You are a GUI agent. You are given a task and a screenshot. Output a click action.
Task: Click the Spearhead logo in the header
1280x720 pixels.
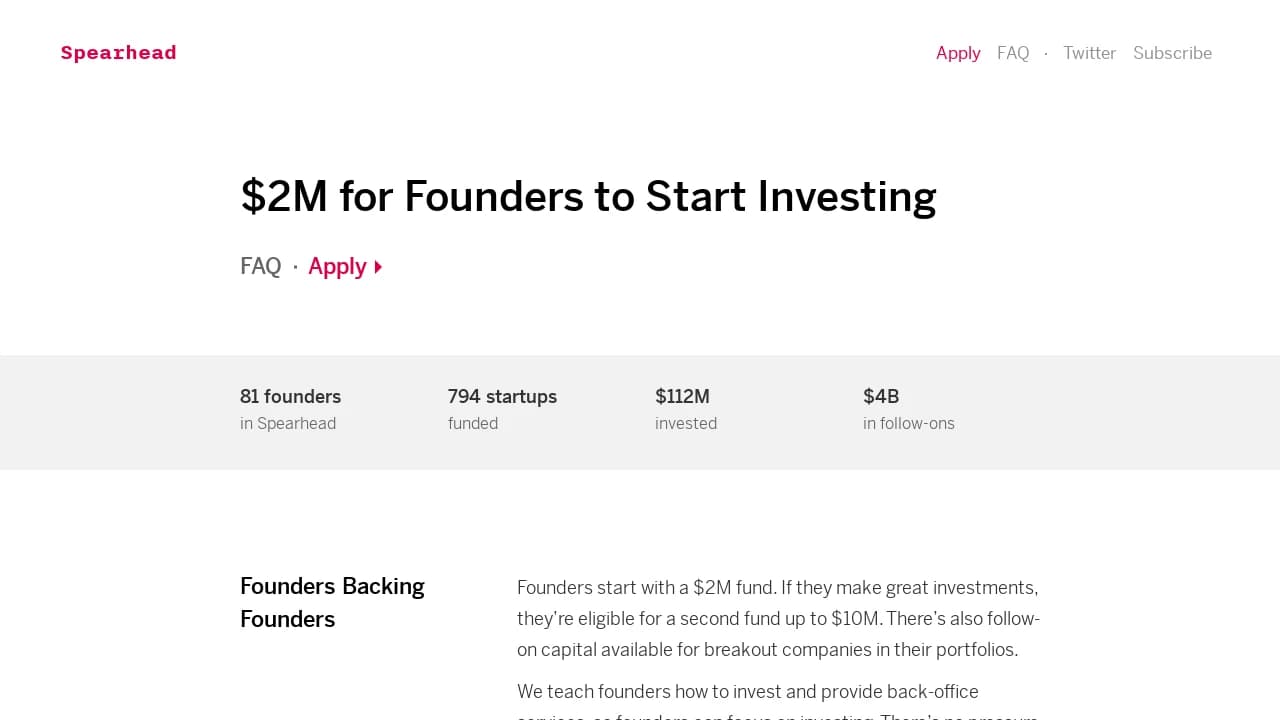pyautogui.click(x=118, y=53)
